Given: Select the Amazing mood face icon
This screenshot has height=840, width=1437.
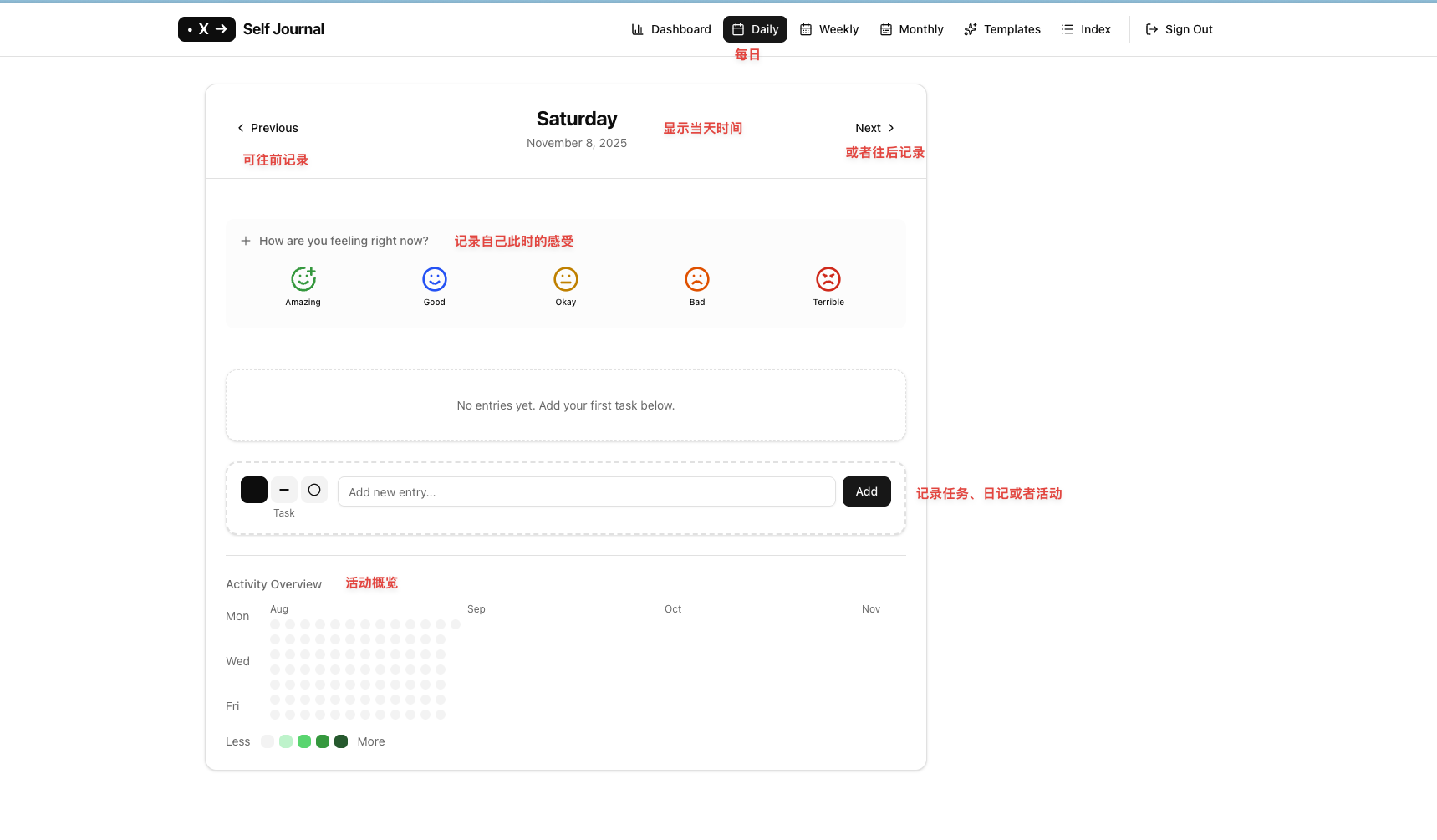Looking at the screenshot, I should coord(303,278).
